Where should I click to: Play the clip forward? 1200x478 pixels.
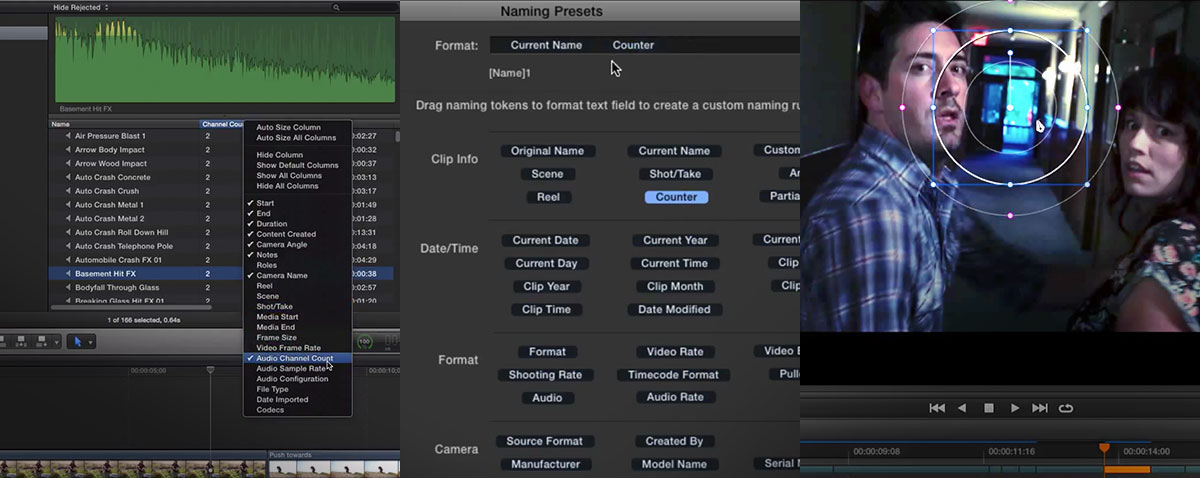point(1015,408)
